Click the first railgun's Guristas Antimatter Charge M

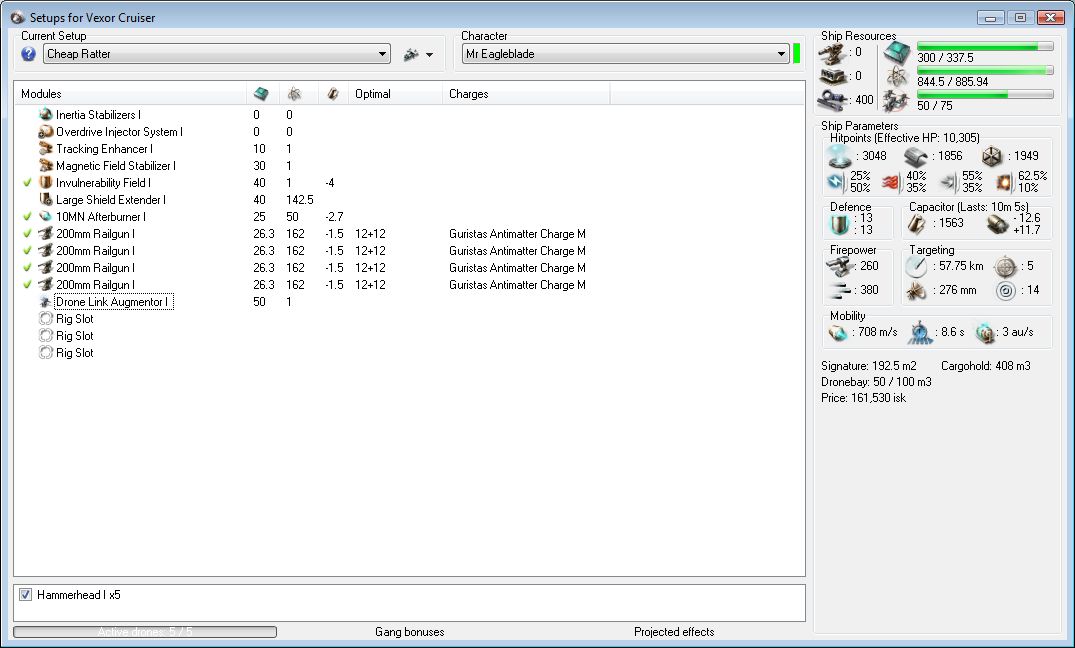518,234
